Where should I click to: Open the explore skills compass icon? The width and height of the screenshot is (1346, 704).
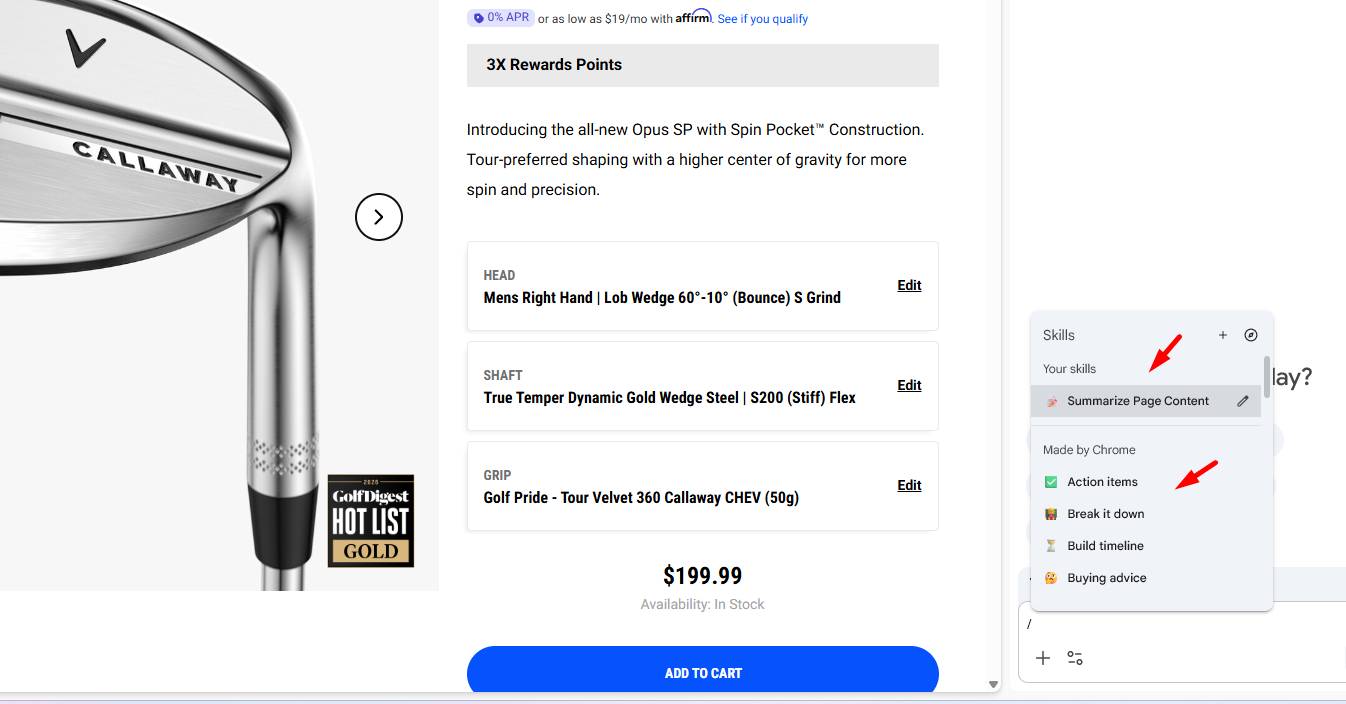click(1251, 336)
